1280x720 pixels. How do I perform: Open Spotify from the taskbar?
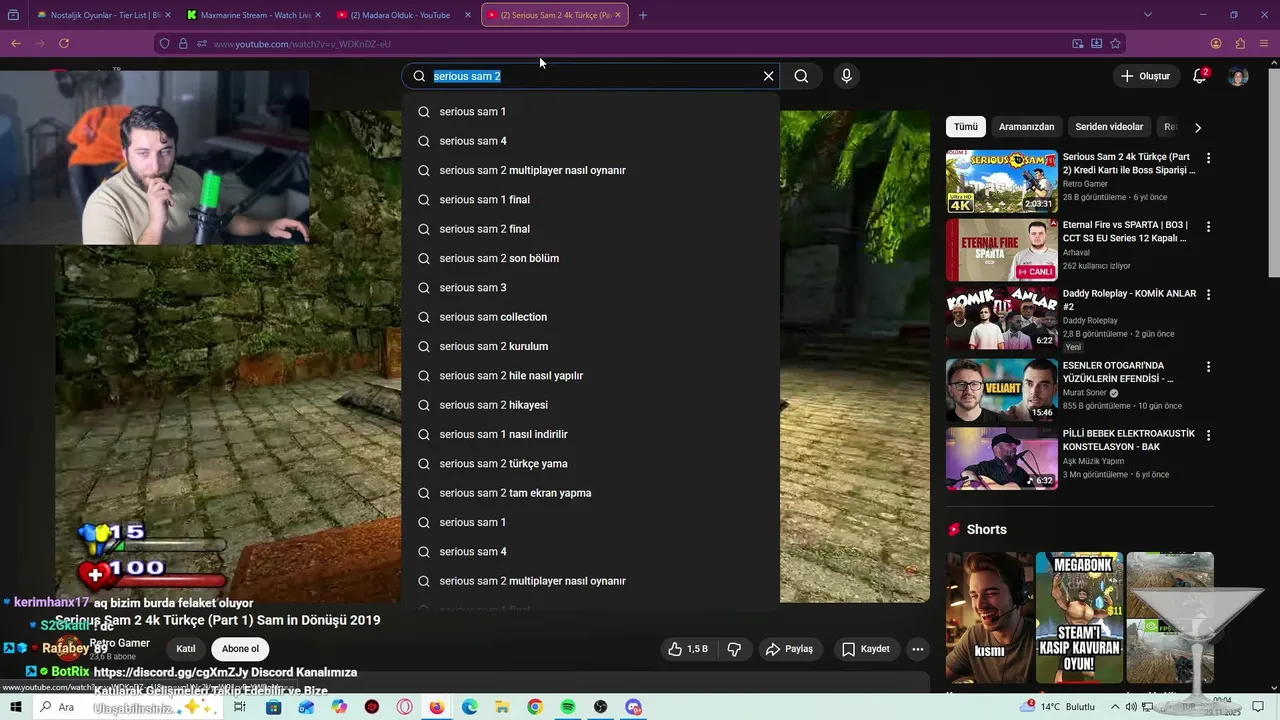pos(568,707)
